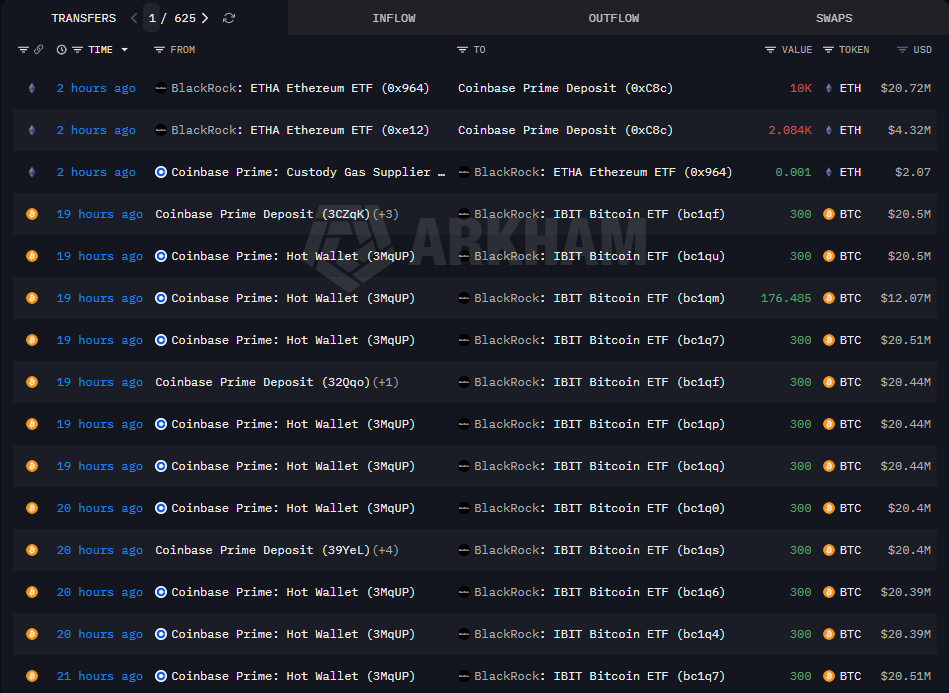The width and height of the screenshot is (949, 693).
Task: Click ETH token icon in 10K row
Action: (829, 88)
